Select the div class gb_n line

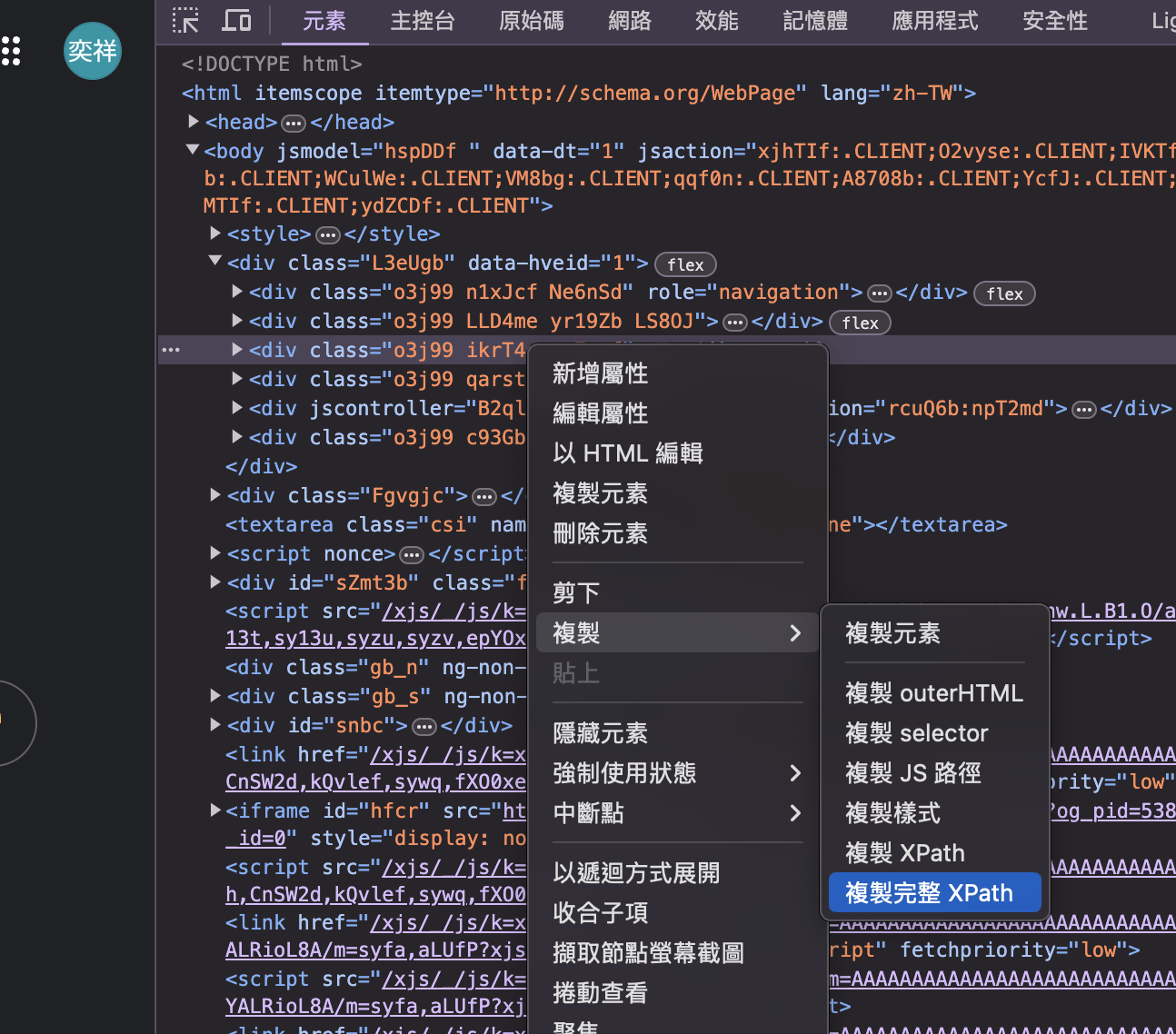[x=375, y=668]
